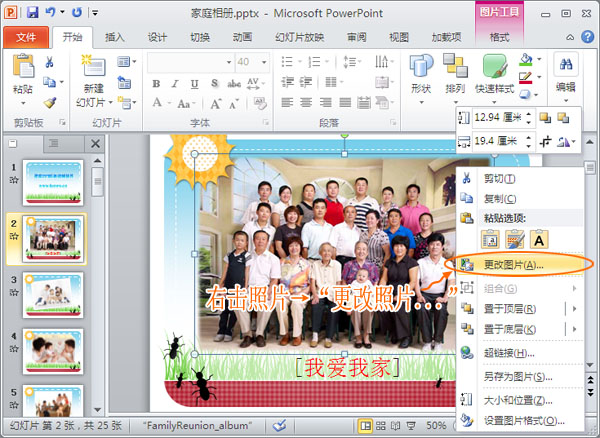Open Quick Styles (快速样式) gallery
The height and width of the screenshot is (438, 600).
point(494,66)
